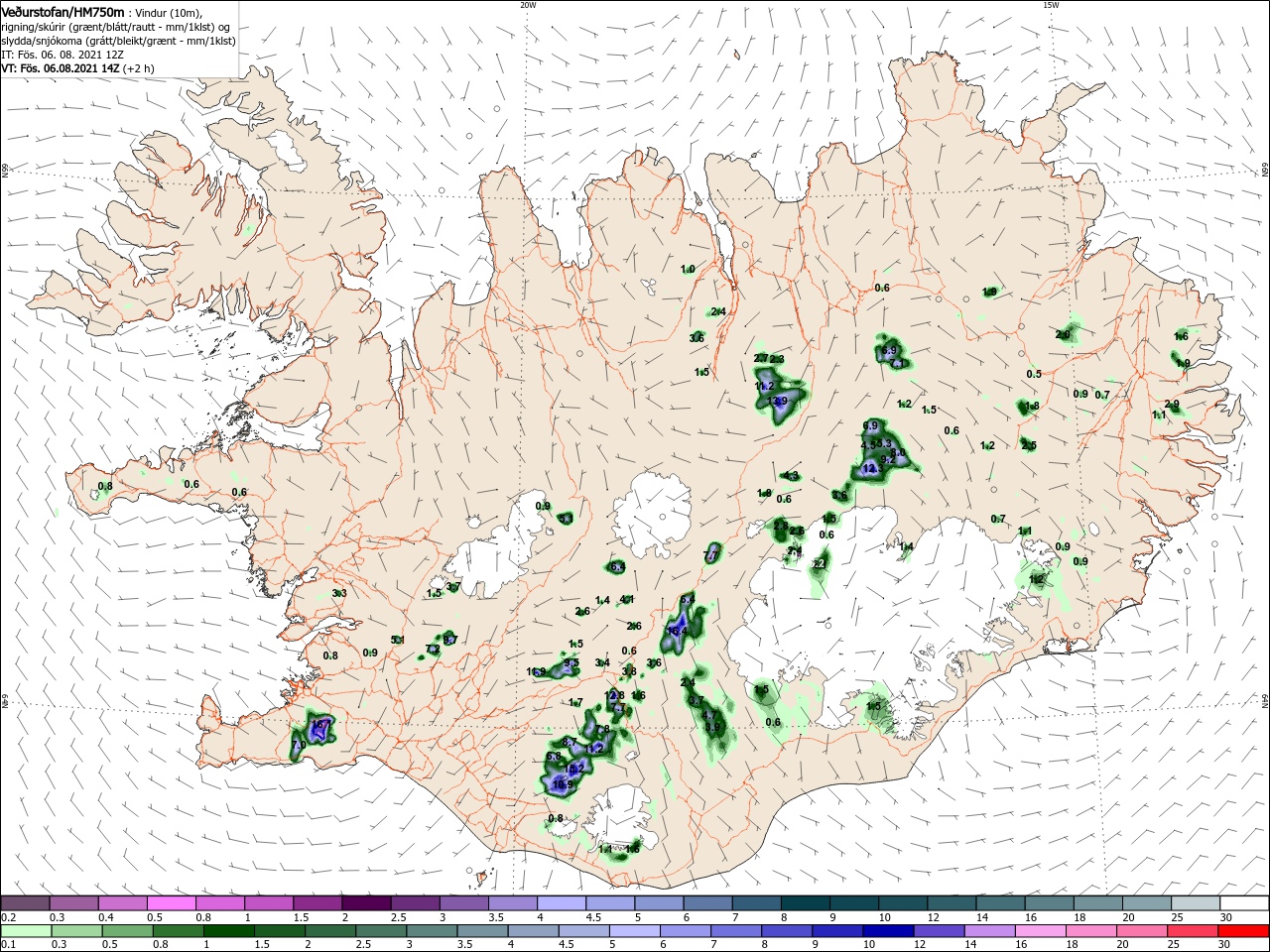Select the bottom-row legend swatch between 16 and 18
The height and width of the screenshot is (952, 1270).
1041,931
